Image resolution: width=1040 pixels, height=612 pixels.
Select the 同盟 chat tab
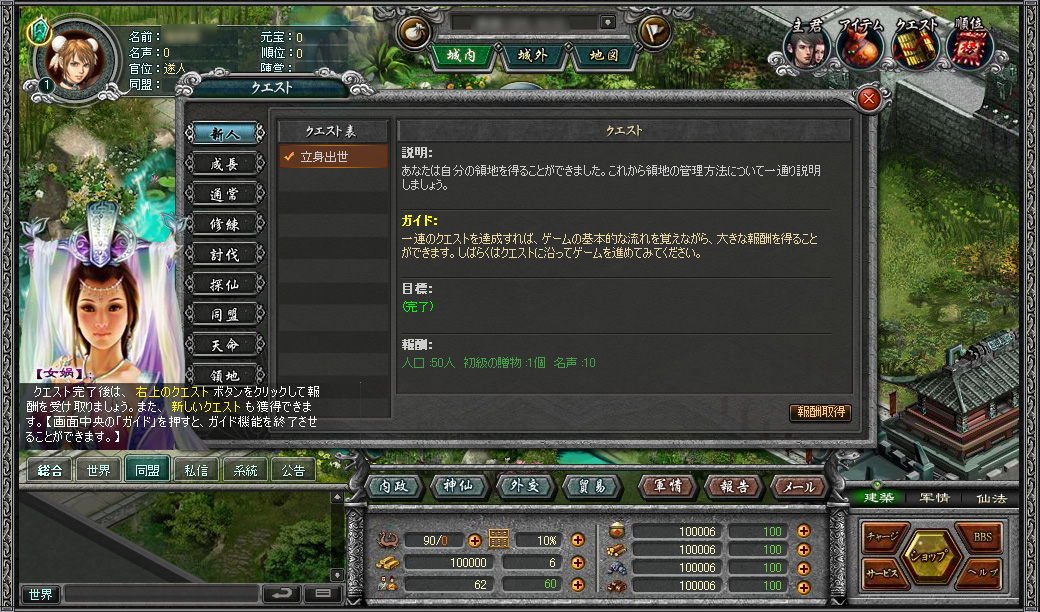(x=147, y=471)
